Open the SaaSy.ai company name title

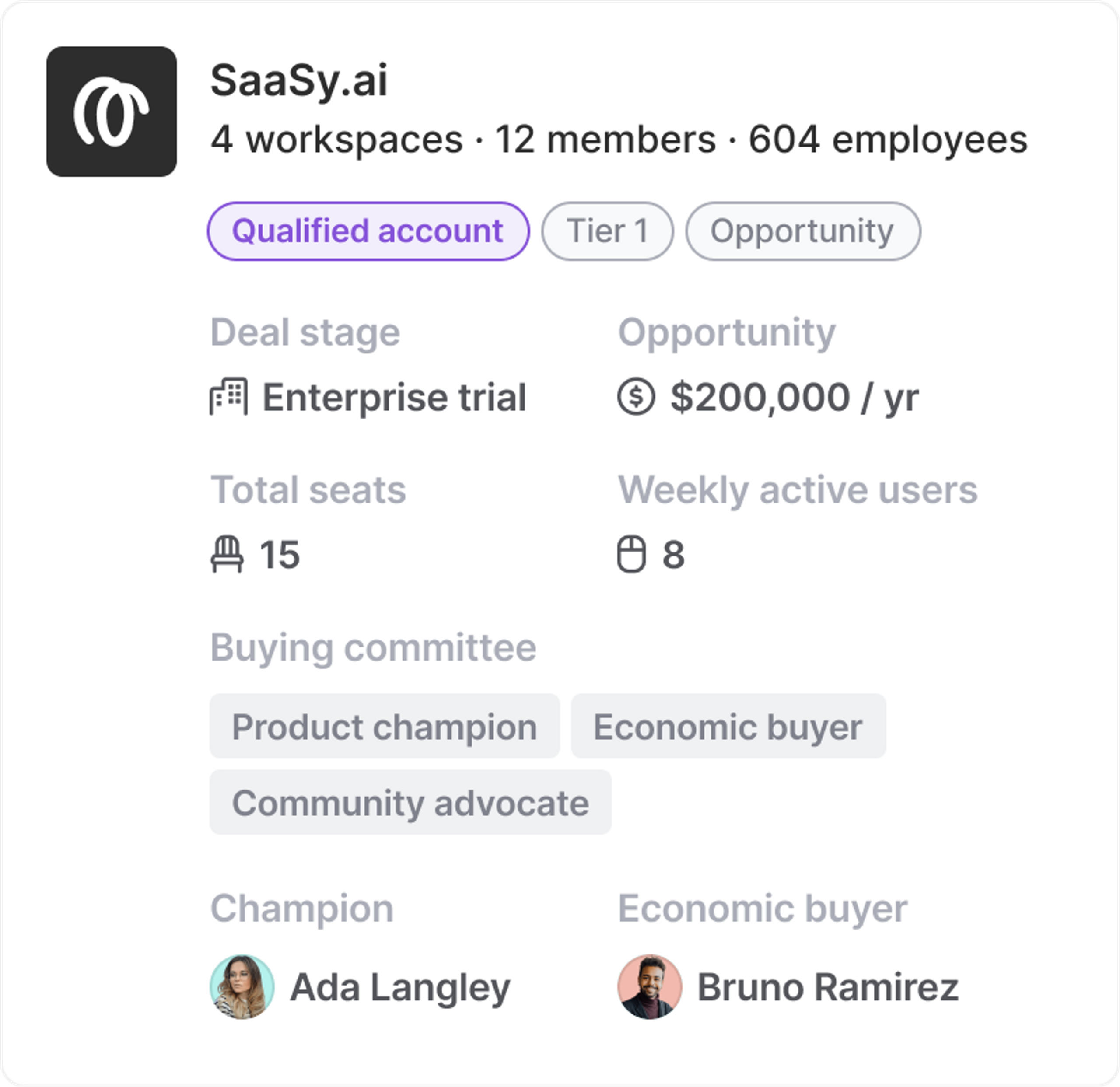299,80
